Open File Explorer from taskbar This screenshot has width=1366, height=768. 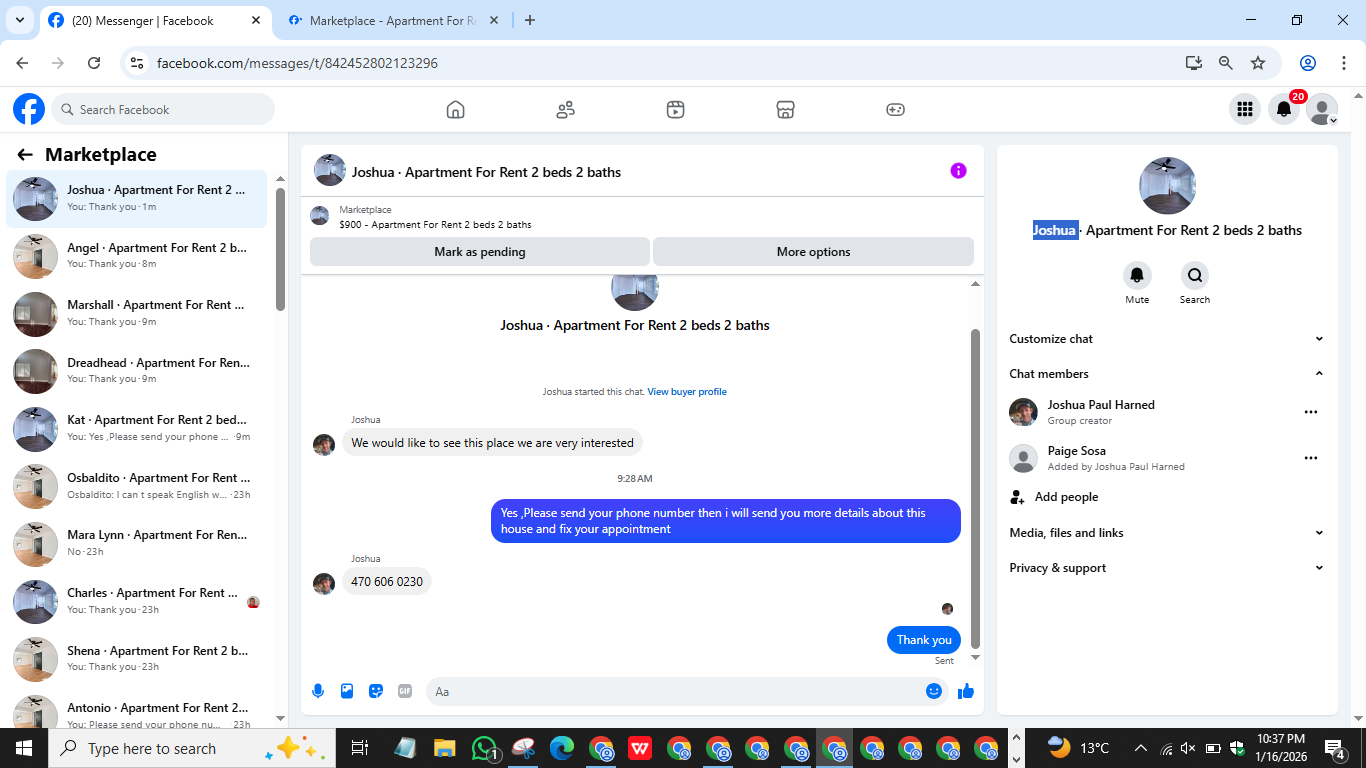click(x=445, y=748)
